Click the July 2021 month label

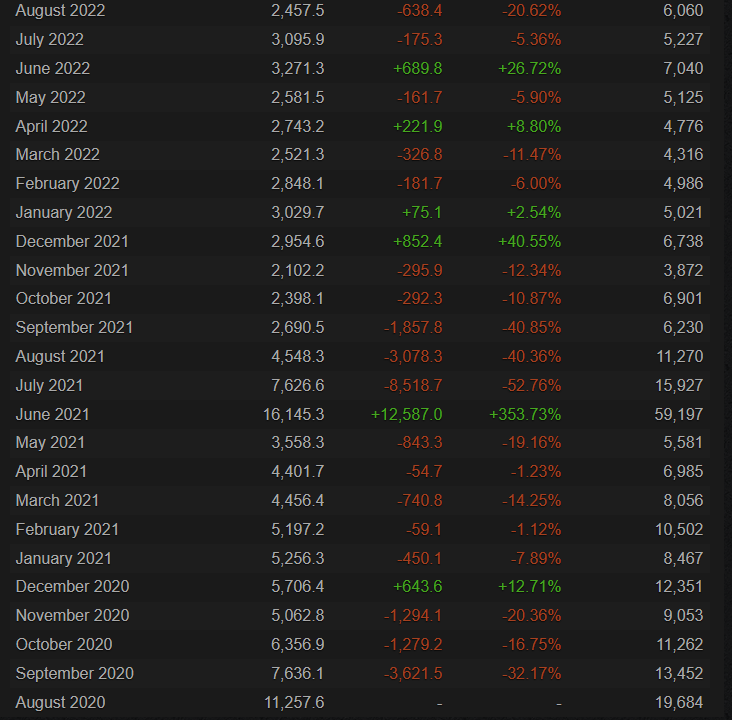(49, 385)
